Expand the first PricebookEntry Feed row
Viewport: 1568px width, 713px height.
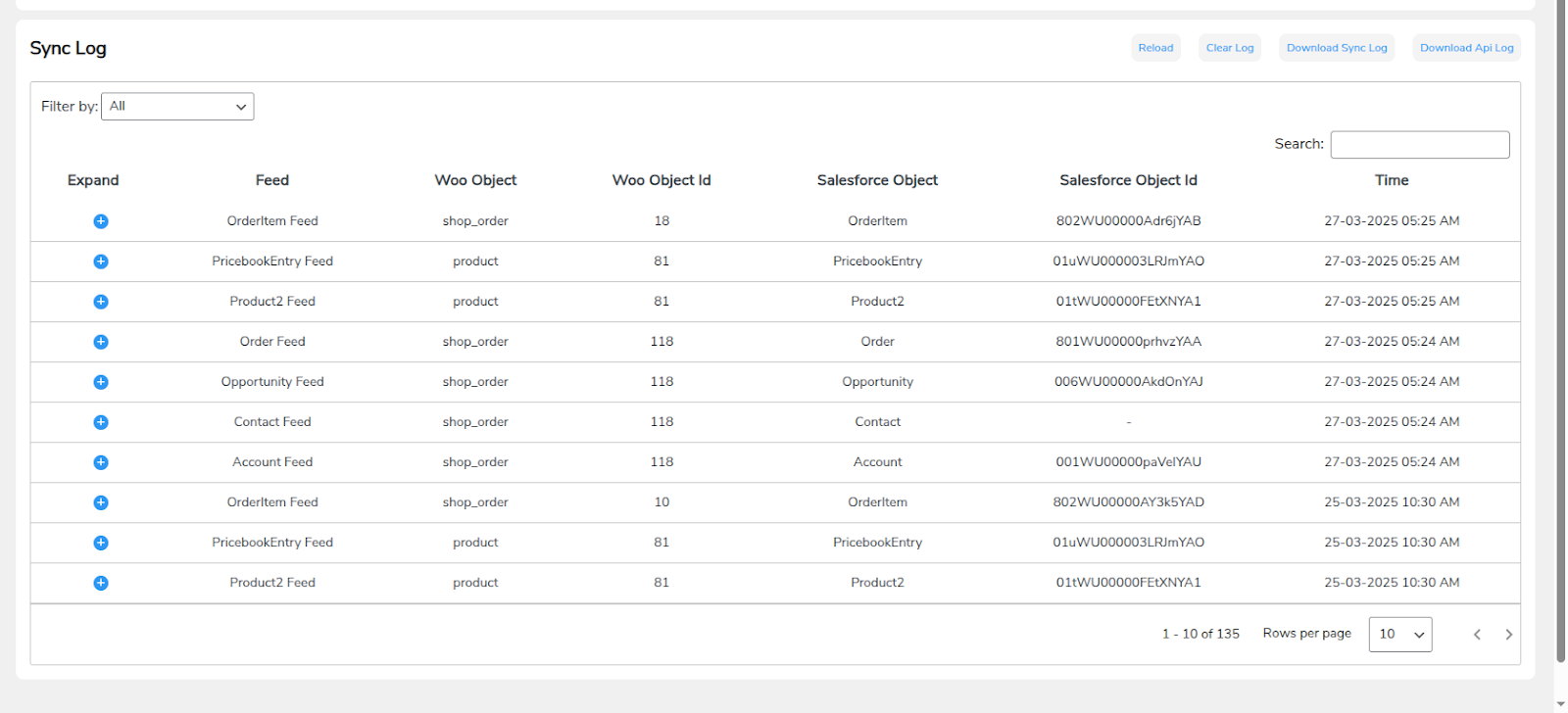(101, 261)
